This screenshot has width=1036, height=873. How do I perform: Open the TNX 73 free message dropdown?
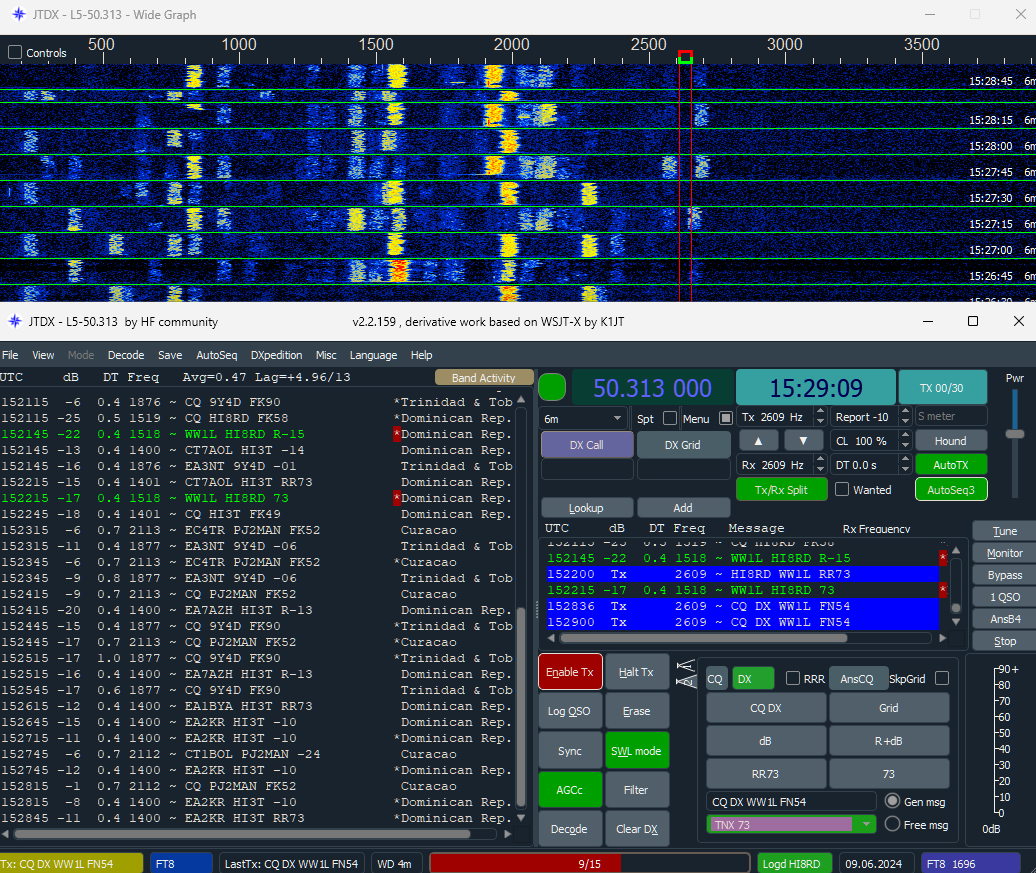[792, 824]
